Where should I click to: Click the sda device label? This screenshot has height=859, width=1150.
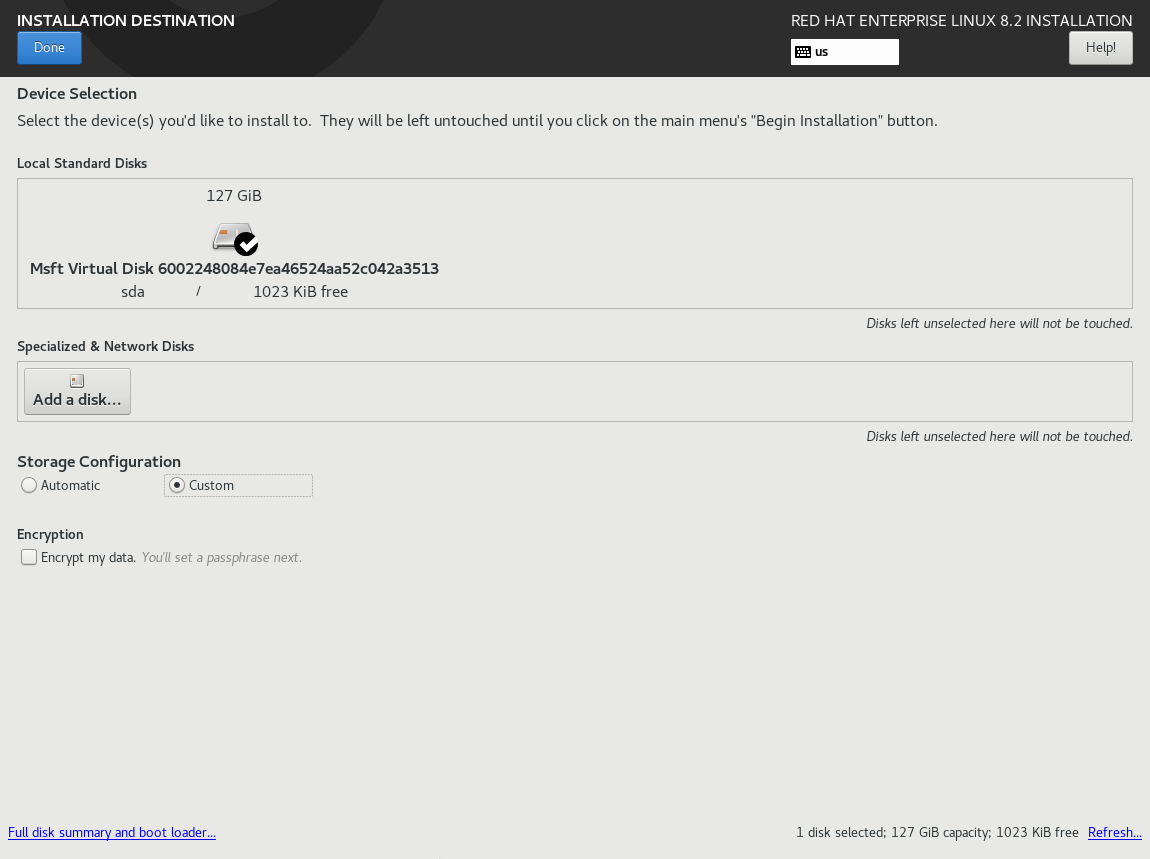point(133,292)
